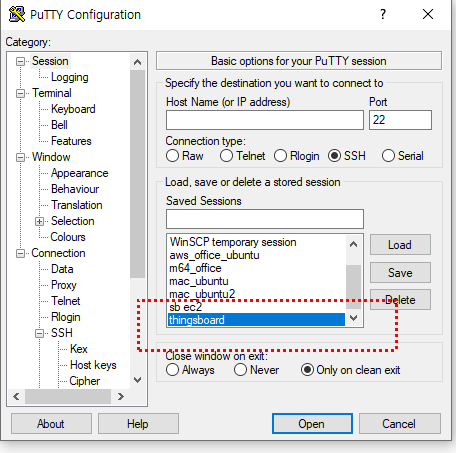Open the Kex category

[x=79, y=349]
